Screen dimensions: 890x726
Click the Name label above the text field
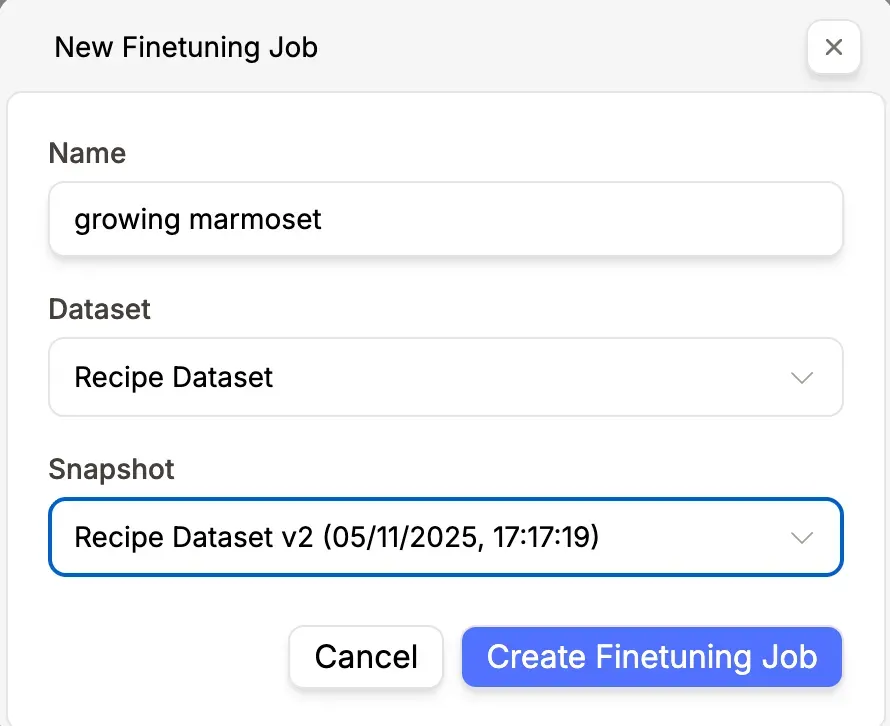tap(87, 153)
